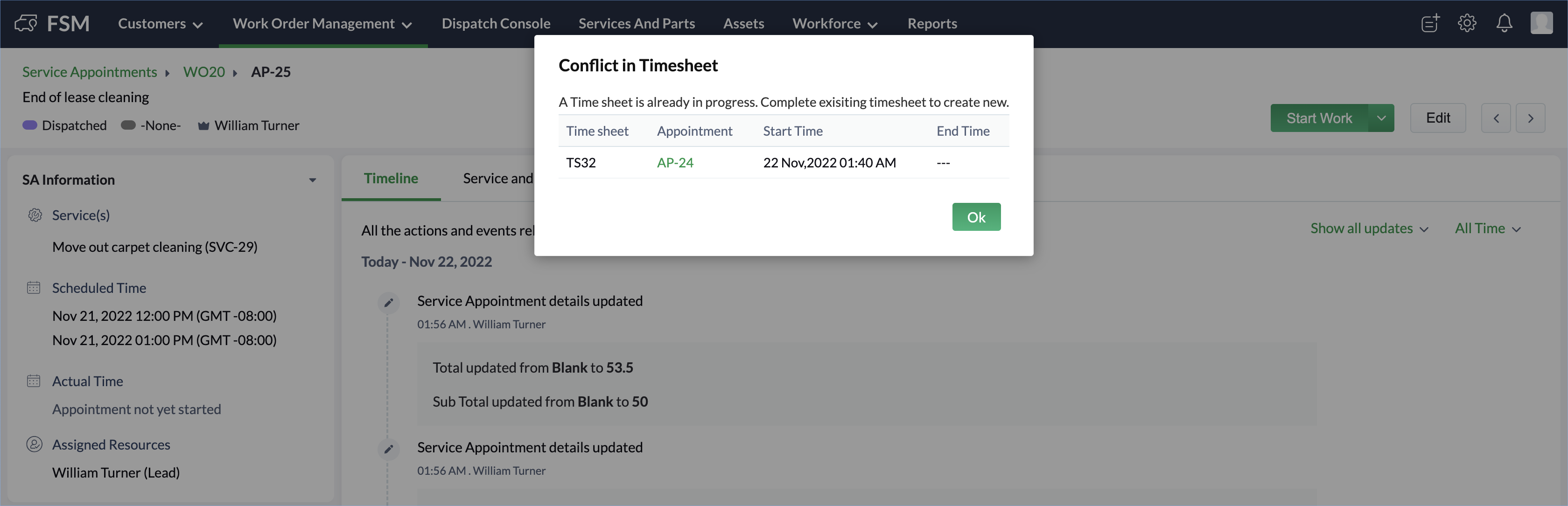
Task: Open the WO20 breadcrumb link
Action: click(204, 72)
